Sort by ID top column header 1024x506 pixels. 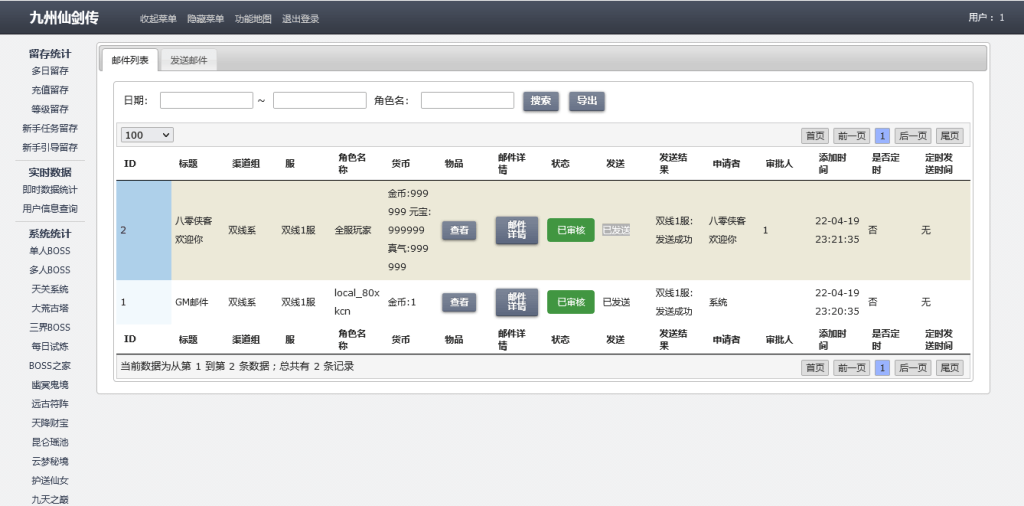(x=130, y=164)
